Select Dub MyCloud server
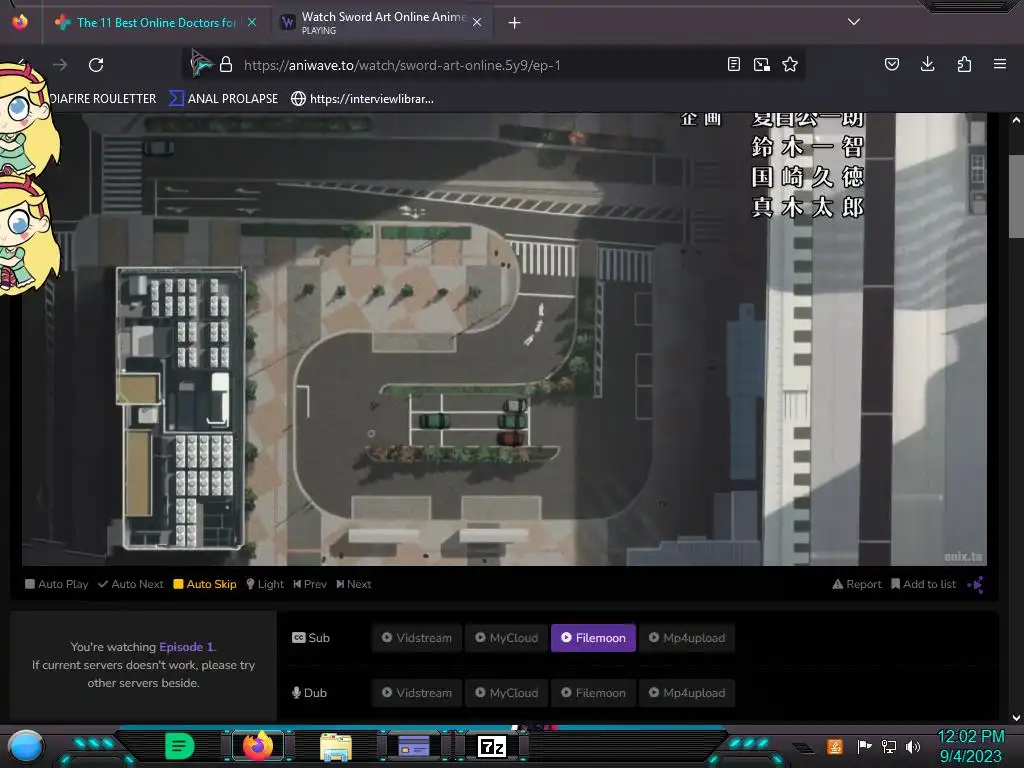Image resolution: width=1024 pixels, height=768 pixels. tap(507, 692)
